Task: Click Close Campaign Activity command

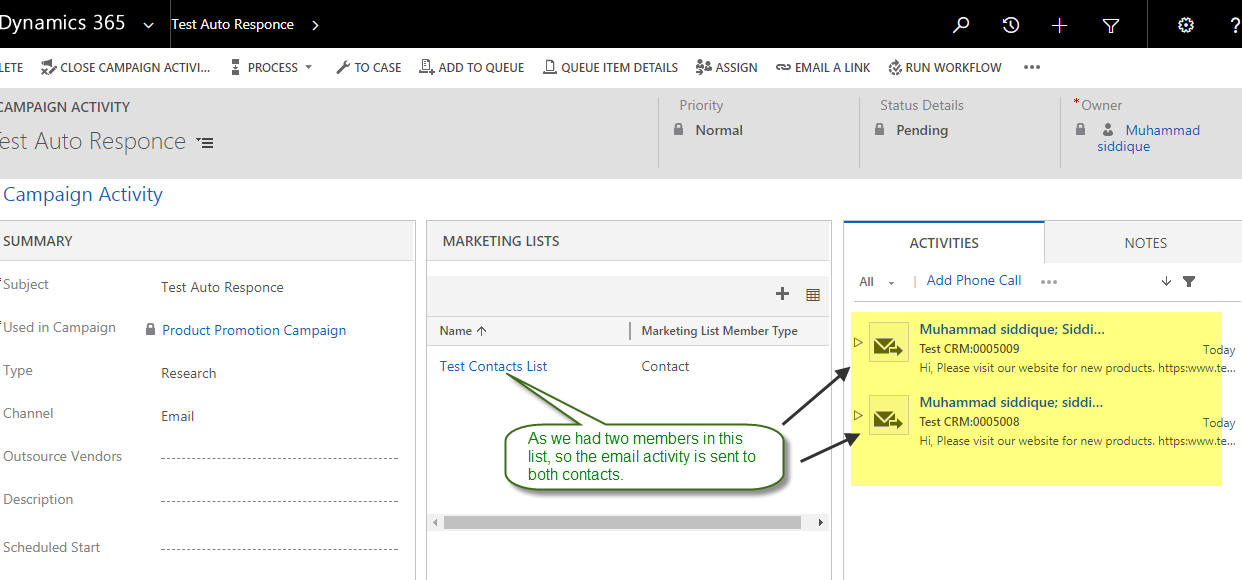Action: 126,67
